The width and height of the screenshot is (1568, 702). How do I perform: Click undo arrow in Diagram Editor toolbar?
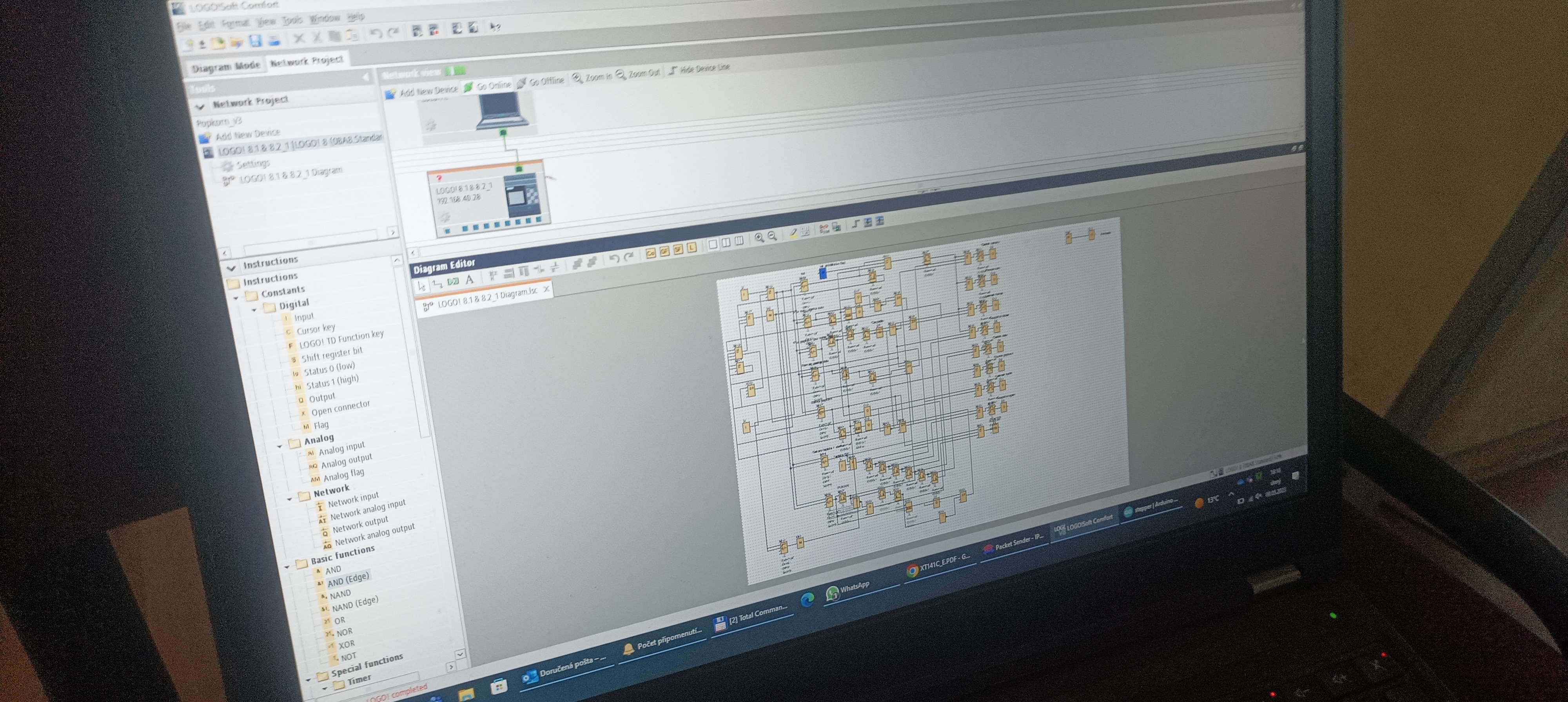point(614,259)
